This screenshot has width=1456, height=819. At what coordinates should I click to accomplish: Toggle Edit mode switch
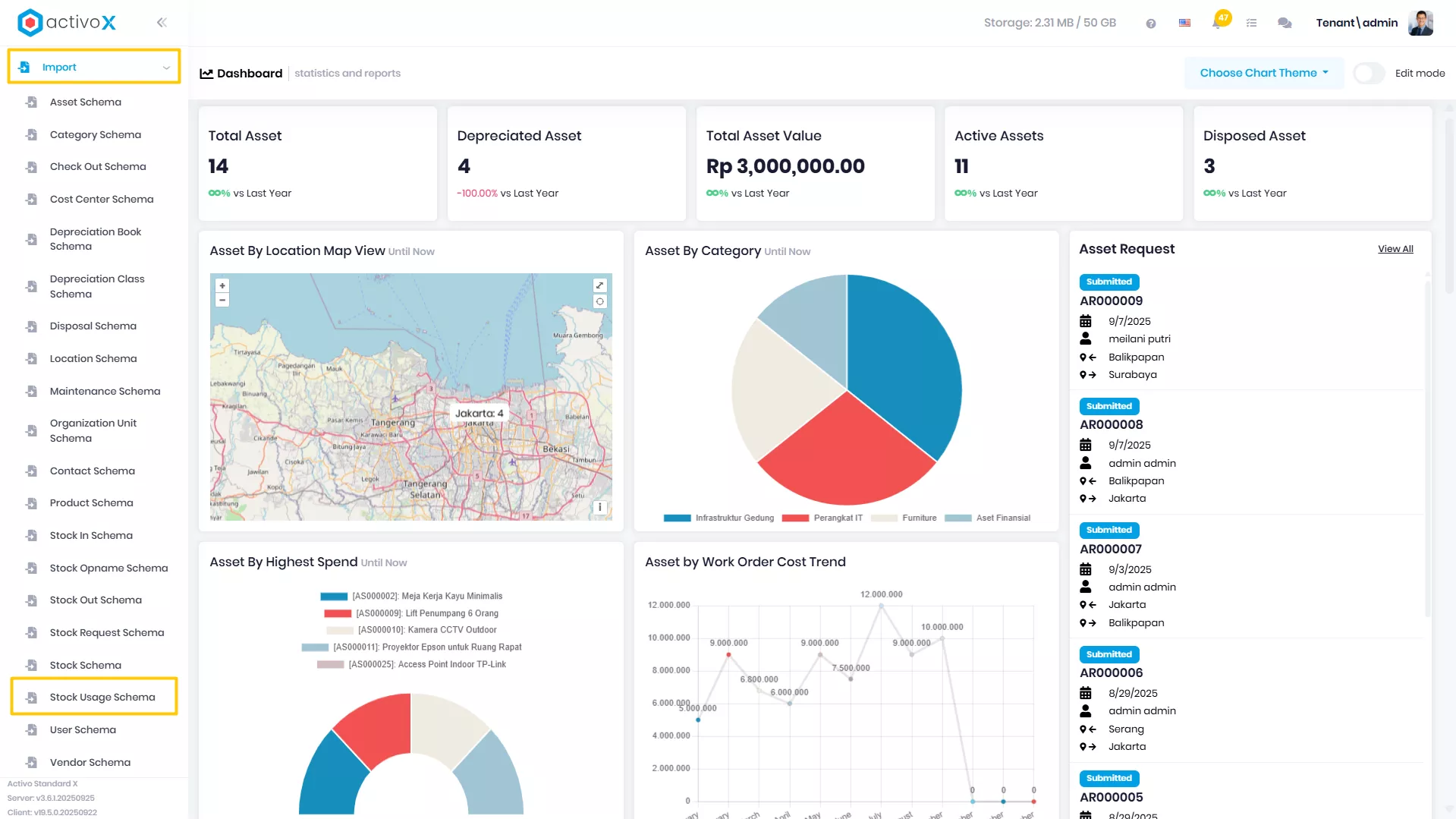point(1370,74)
